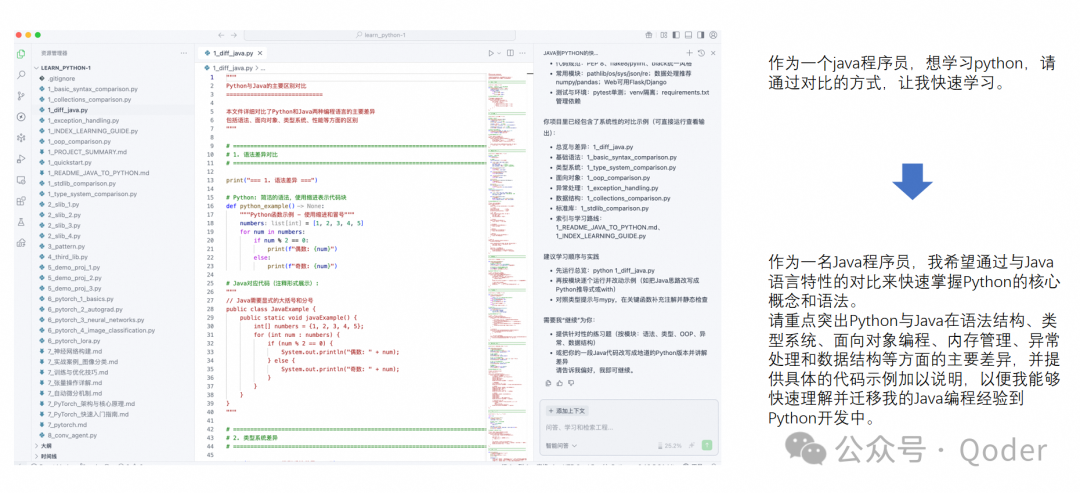Viewport: 1080px width, 493px height.
Task: Click the 25.2% context usage indicator
Action: (x=670, y=445)
